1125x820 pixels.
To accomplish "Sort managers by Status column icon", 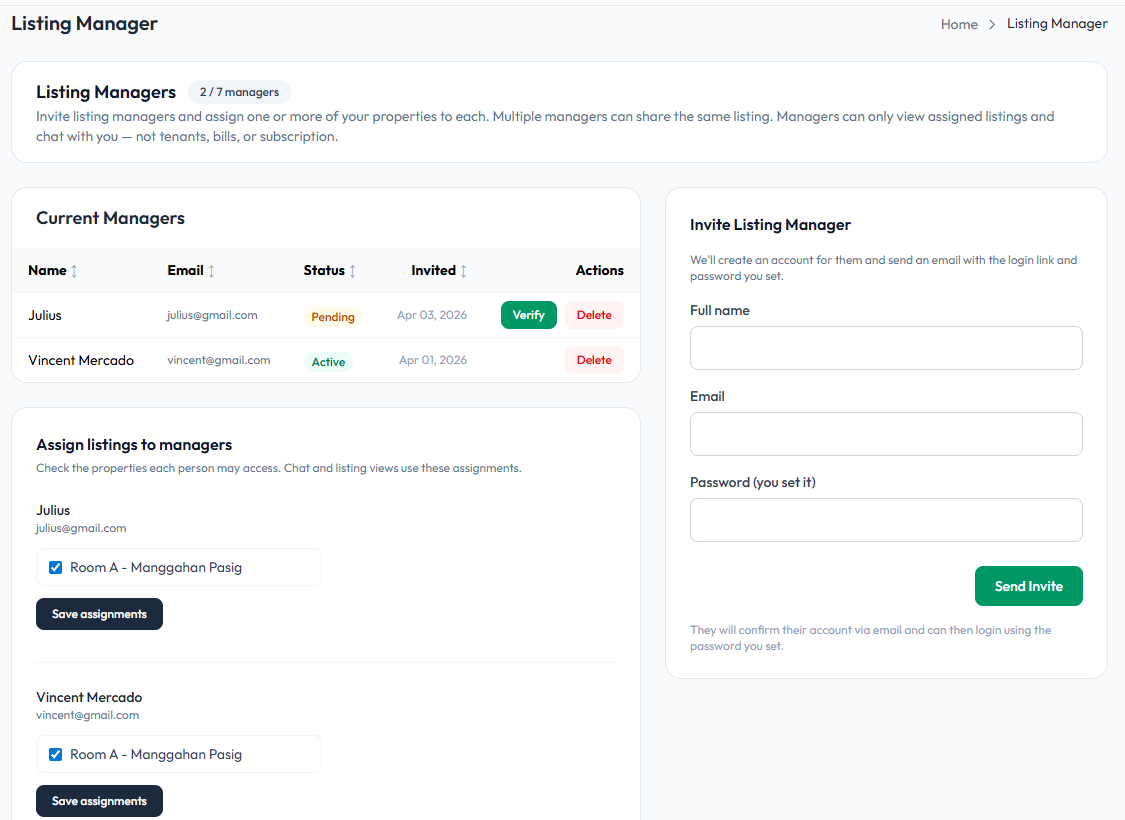I will (353, 271).
